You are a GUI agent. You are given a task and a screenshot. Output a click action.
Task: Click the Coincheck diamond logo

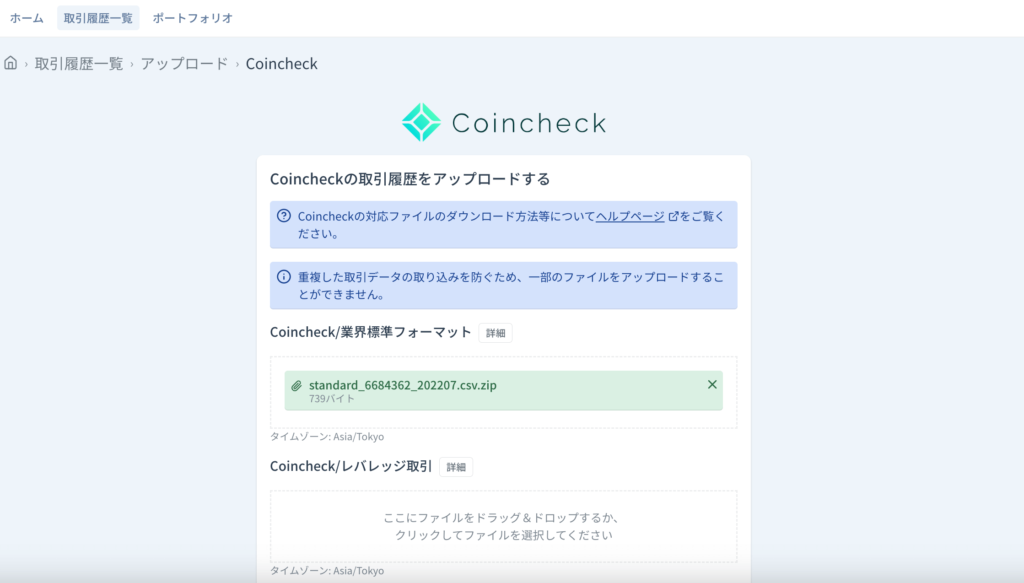click(x=421, y=122)
